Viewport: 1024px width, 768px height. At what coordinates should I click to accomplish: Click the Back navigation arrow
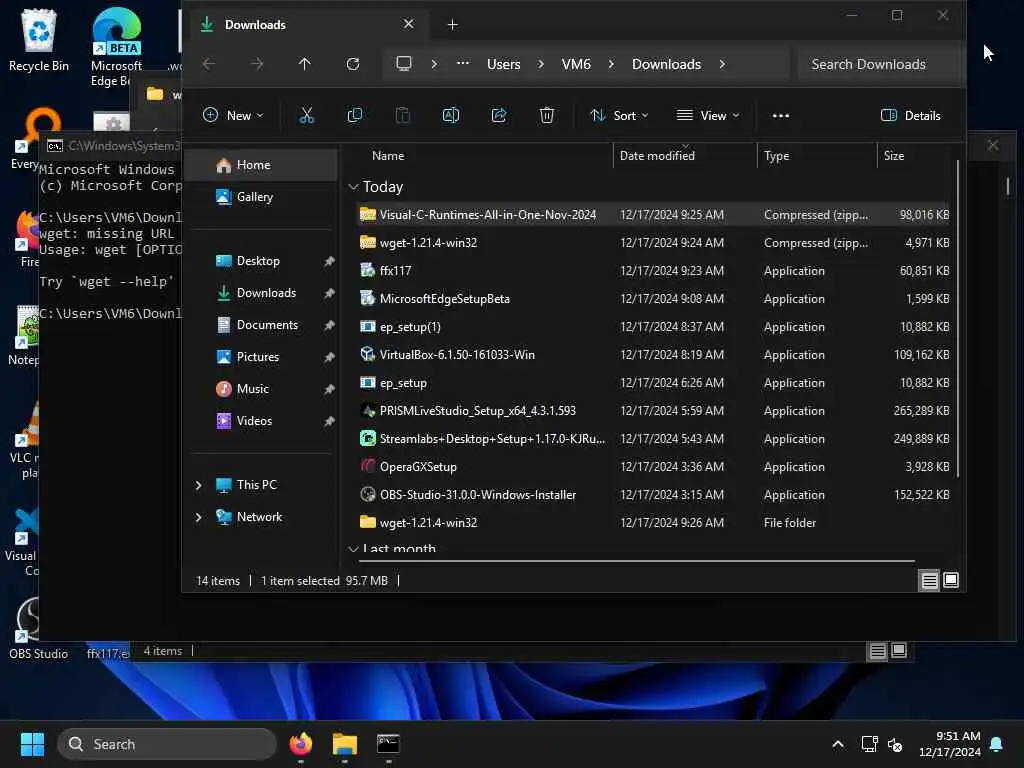[x=209, y=64]
